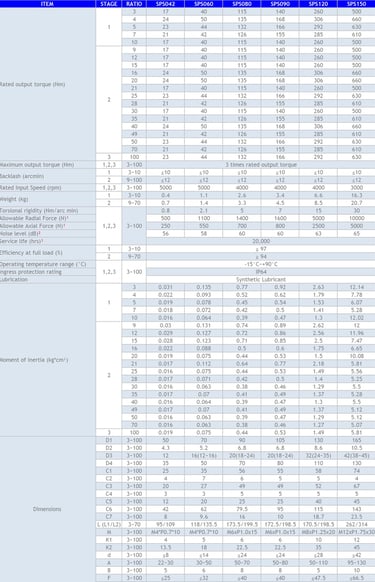Select the '12.14' moment of inertia value
The height and width of the screenshot is (582, 375).
[356, 287]
